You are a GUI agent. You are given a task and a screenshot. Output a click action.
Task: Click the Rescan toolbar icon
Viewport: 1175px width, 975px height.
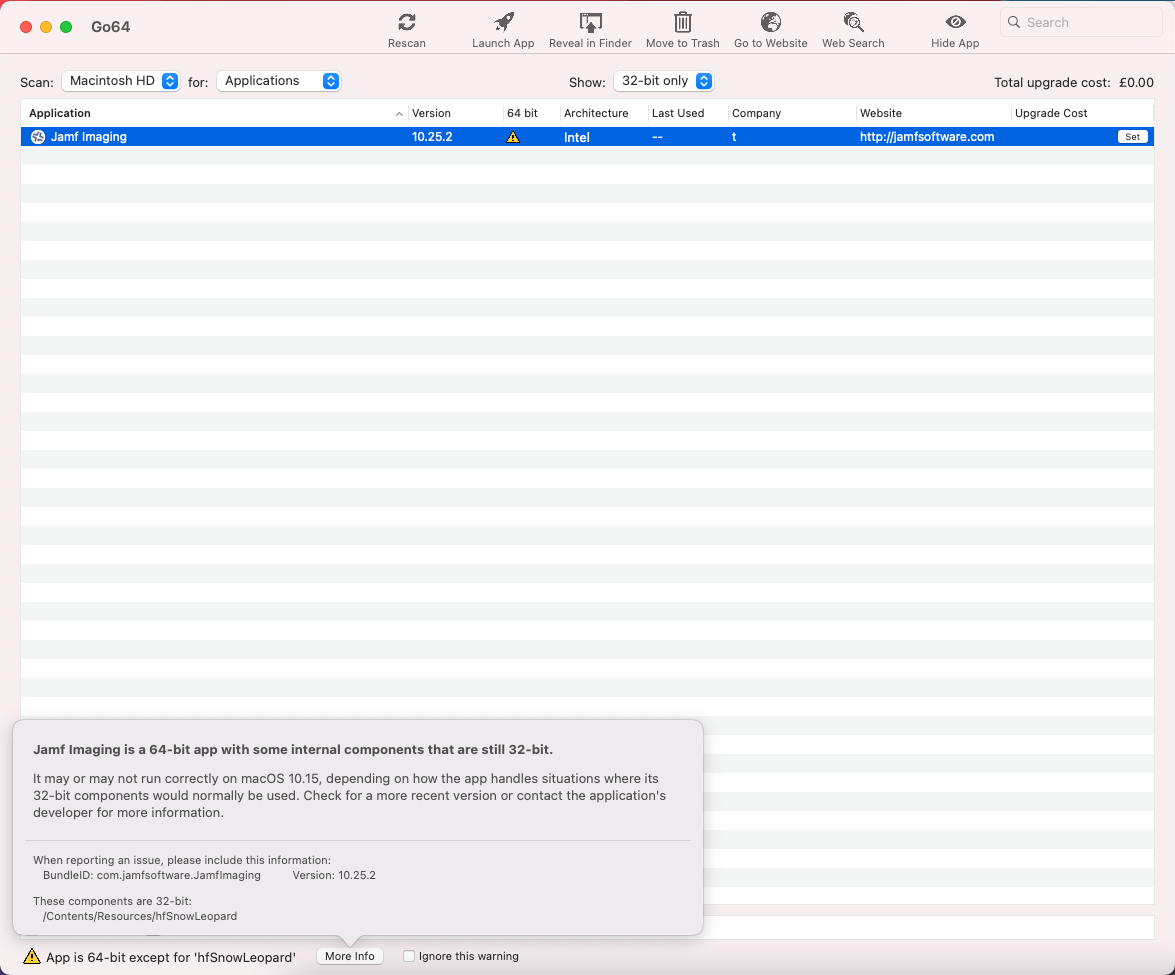[x=407, y=23]
